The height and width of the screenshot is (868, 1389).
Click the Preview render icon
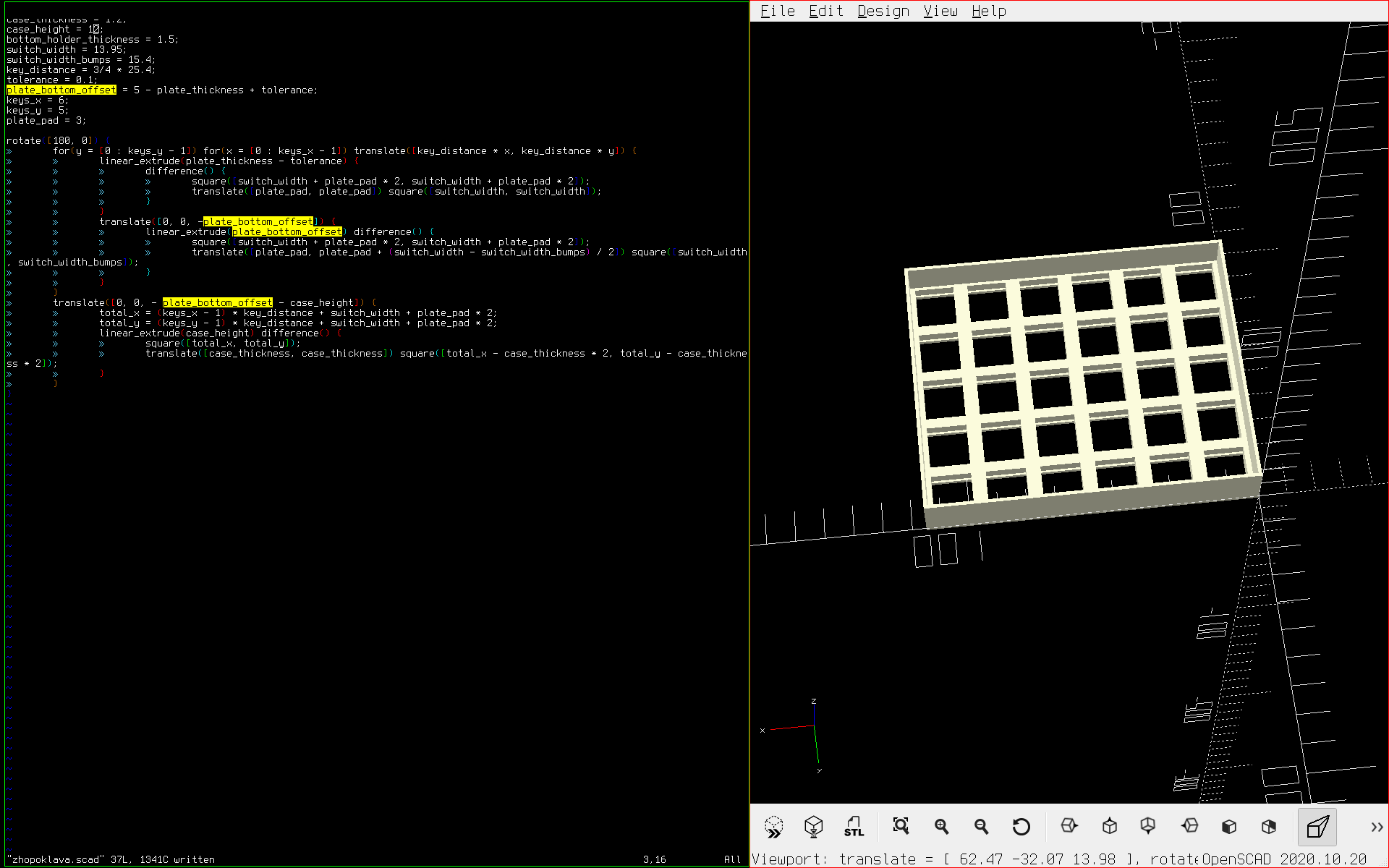773,826
